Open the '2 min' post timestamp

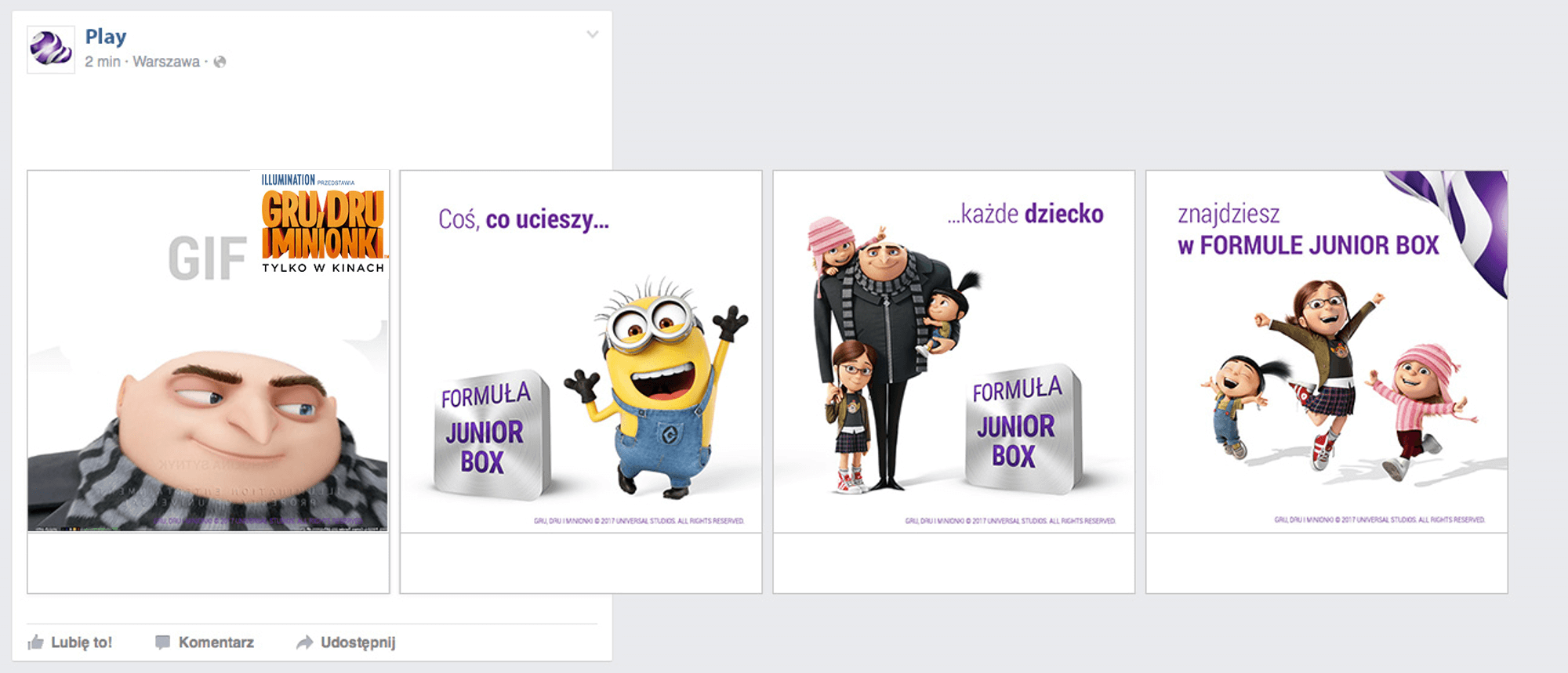coord(103,62)
